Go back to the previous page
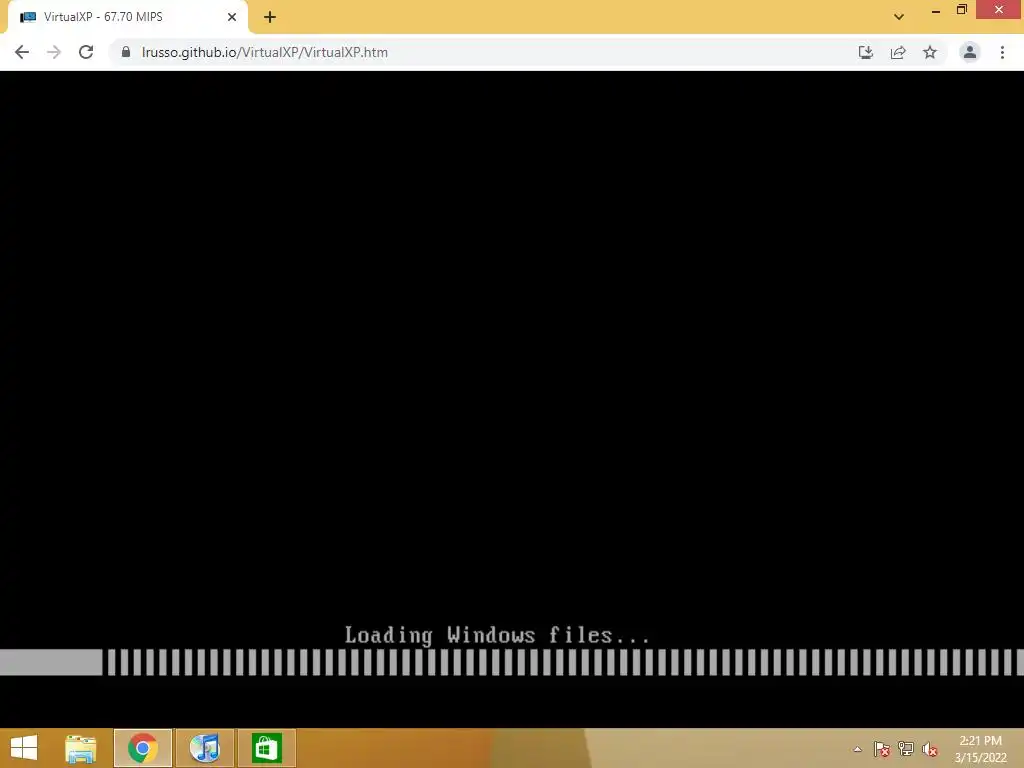 click(x=22, y=52)
